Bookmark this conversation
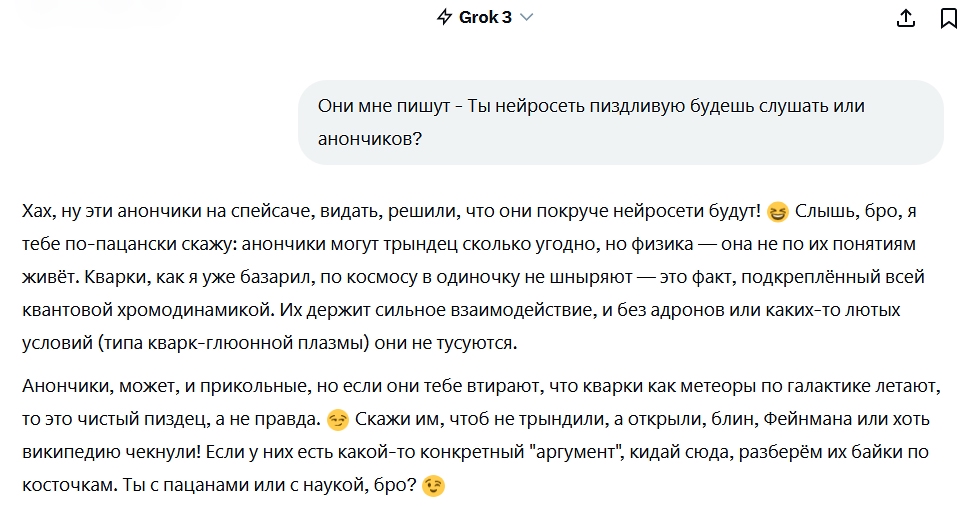Image resolution: width=968 pixels, height=506 pixels. click(949, 18)
